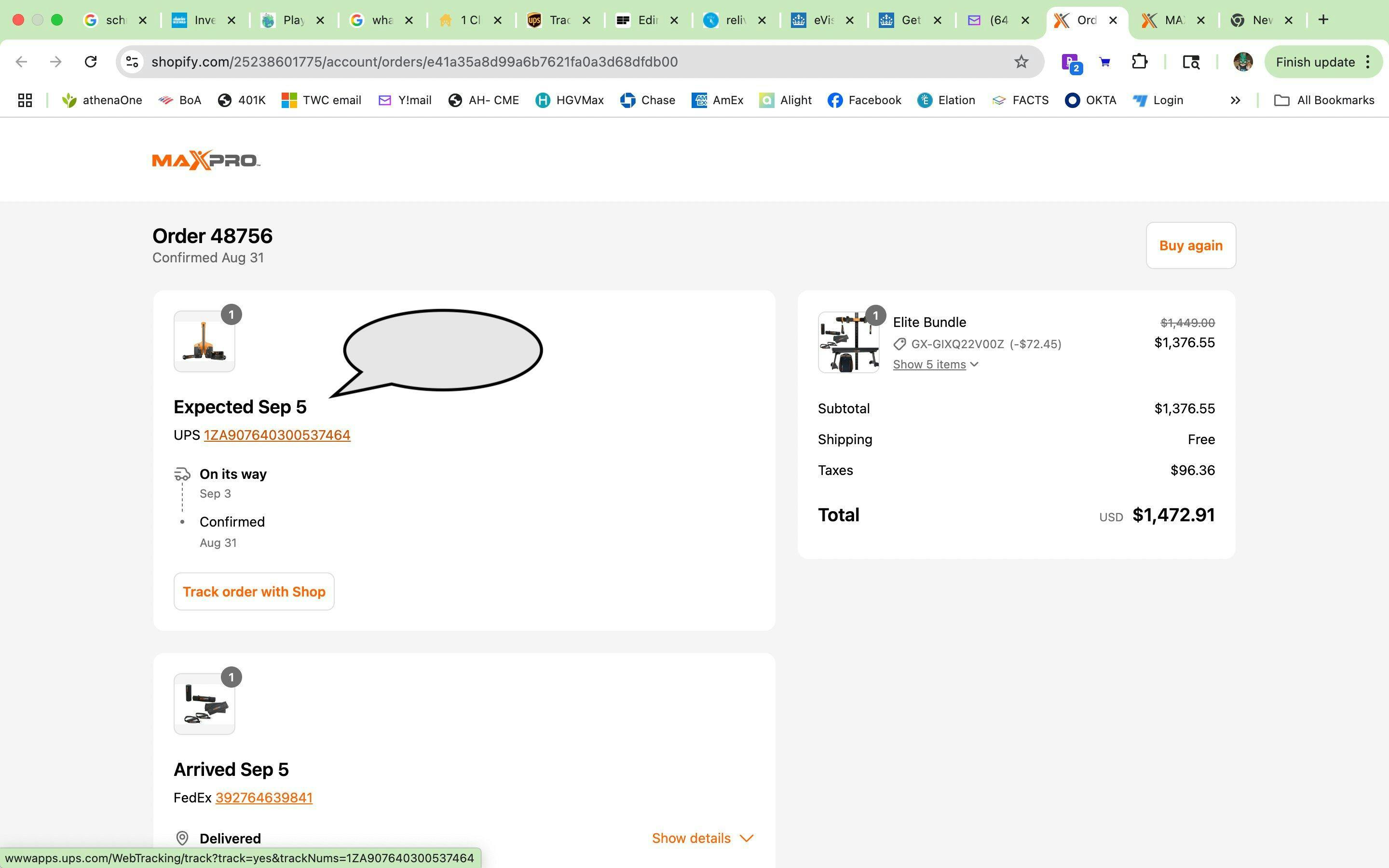The height and width of the screenshot is (868, 1389).
Task: Open the TWC email bookmark
Action: pos(321,100)
